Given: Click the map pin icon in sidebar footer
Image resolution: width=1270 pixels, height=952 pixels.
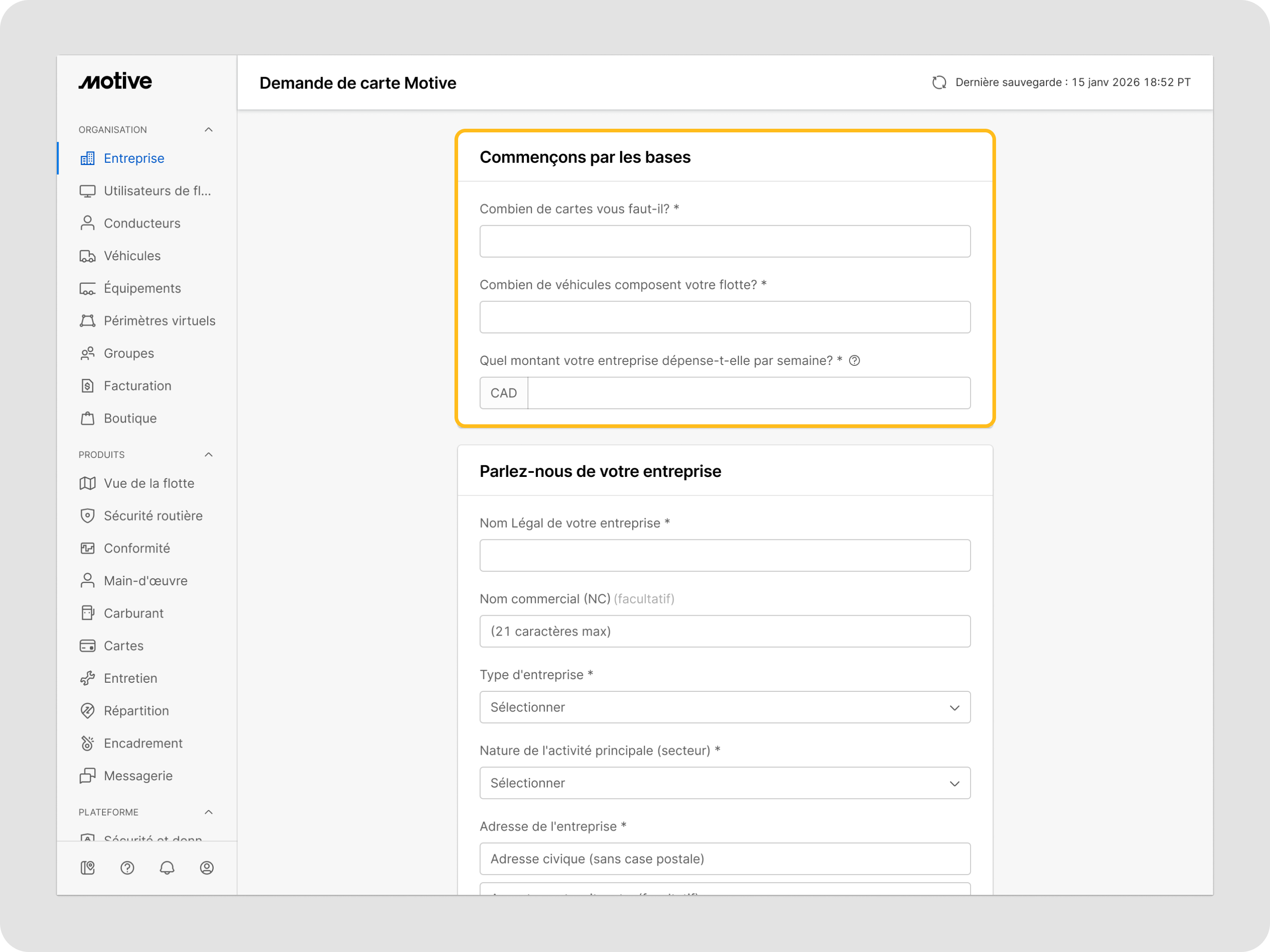Looking at the screenshot, I should [87, 868].
